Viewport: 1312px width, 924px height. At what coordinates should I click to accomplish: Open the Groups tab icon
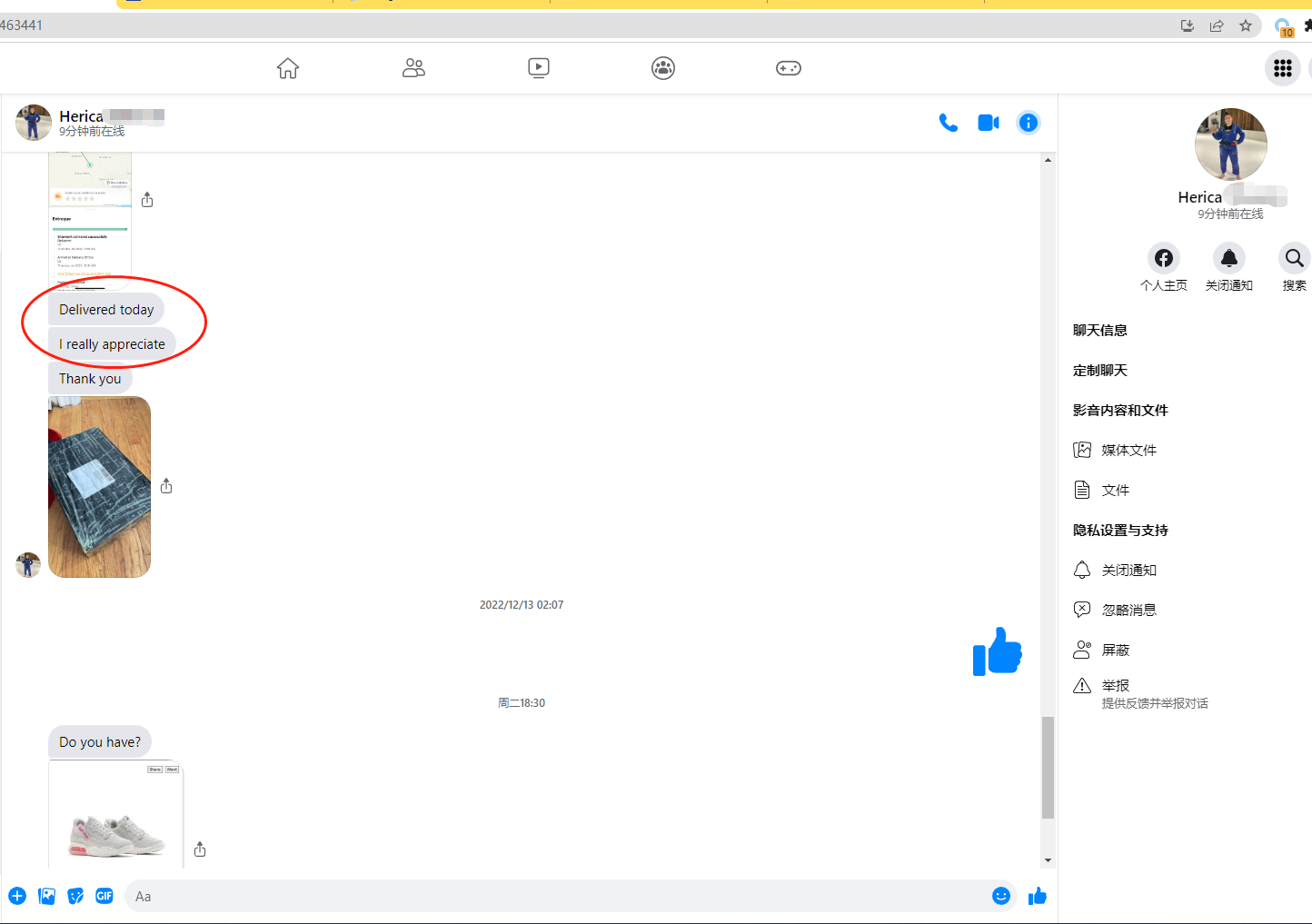(663, 68)
